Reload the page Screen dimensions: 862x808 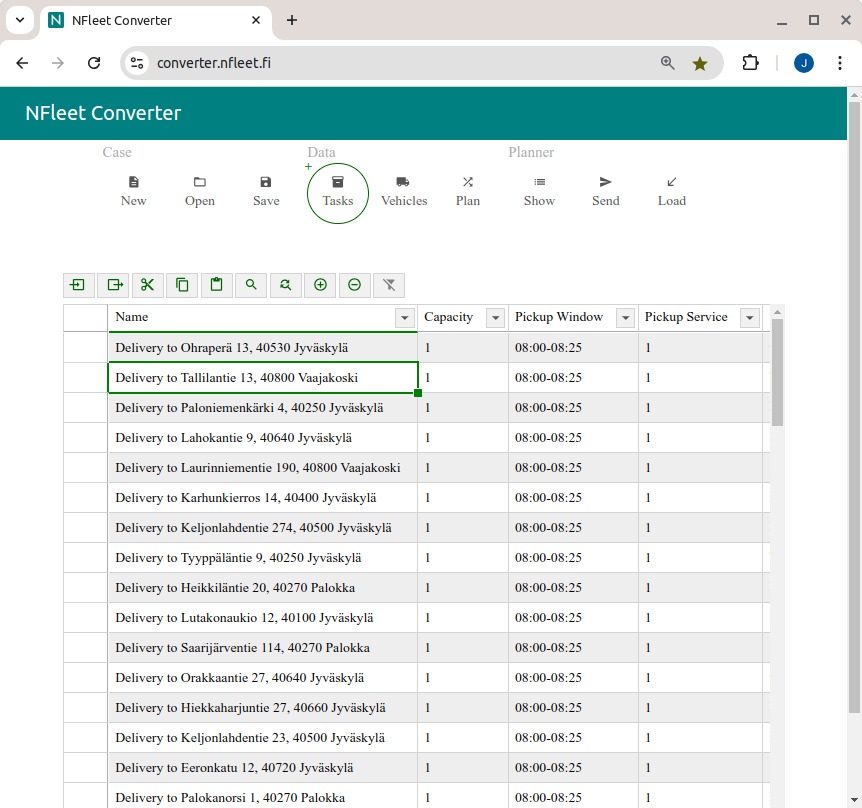(x=94, y=63)
